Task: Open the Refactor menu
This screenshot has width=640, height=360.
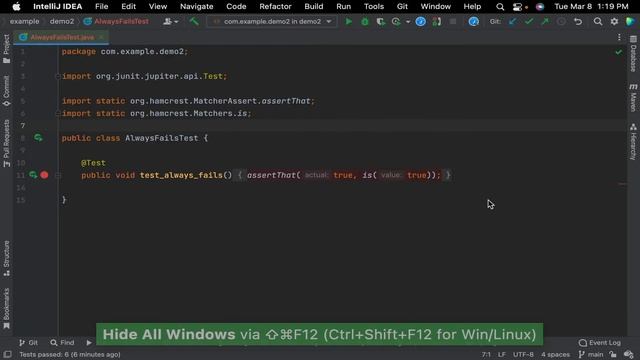Action: 276,7
